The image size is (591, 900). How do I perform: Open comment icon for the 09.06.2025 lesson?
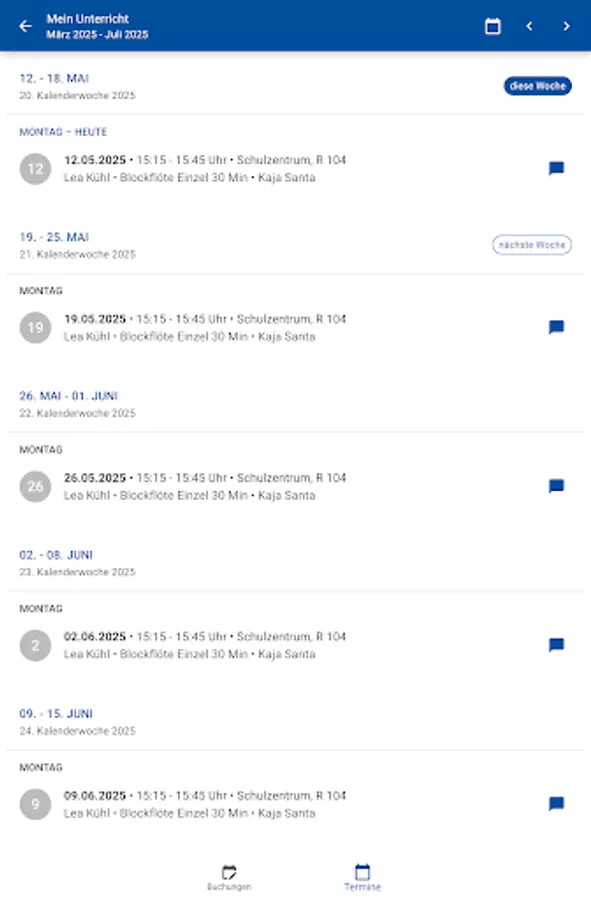[x=556, y=803]
